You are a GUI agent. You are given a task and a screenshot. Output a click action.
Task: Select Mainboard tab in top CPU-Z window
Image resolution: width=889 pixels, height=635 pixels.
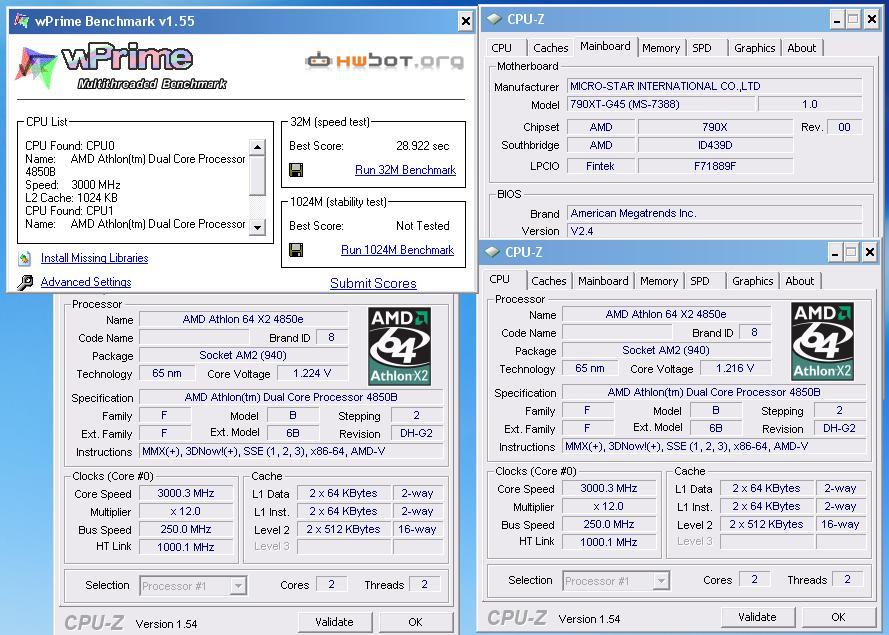605,46
